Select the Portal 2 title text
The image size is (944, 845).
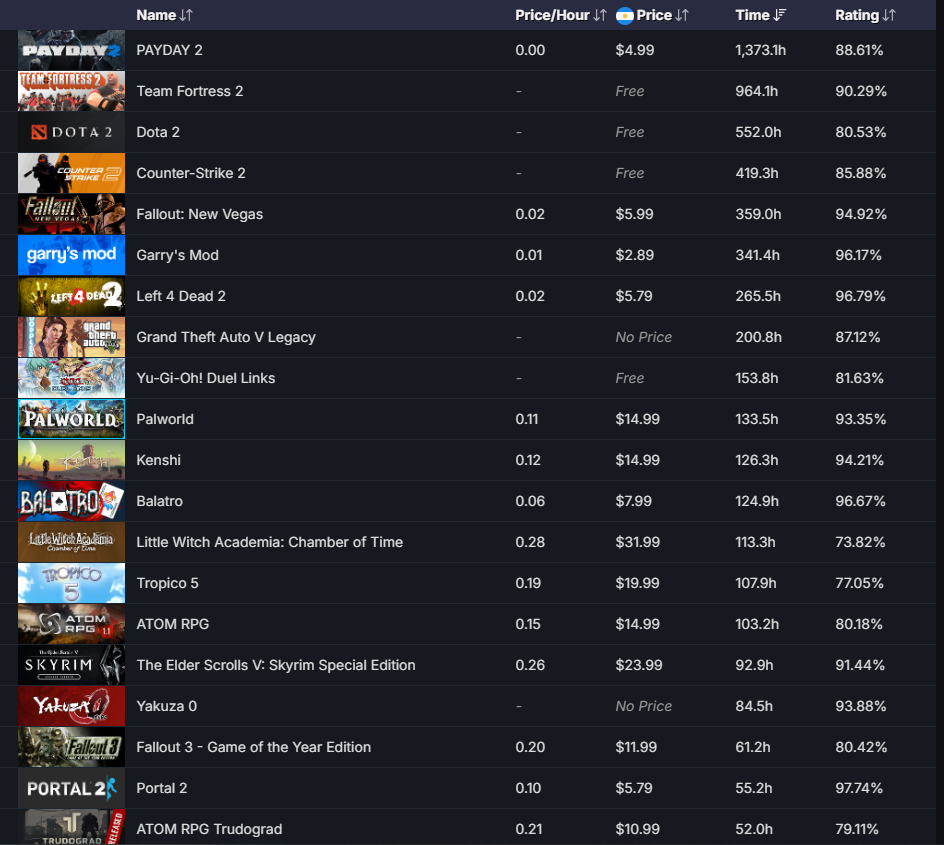[x=161, y=788]
